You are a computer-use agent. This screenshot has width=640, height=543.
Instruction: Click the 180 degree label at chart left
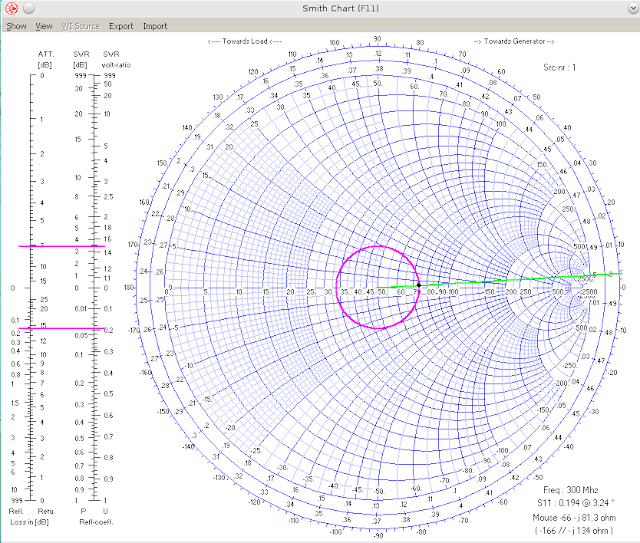tap(129, 287)
